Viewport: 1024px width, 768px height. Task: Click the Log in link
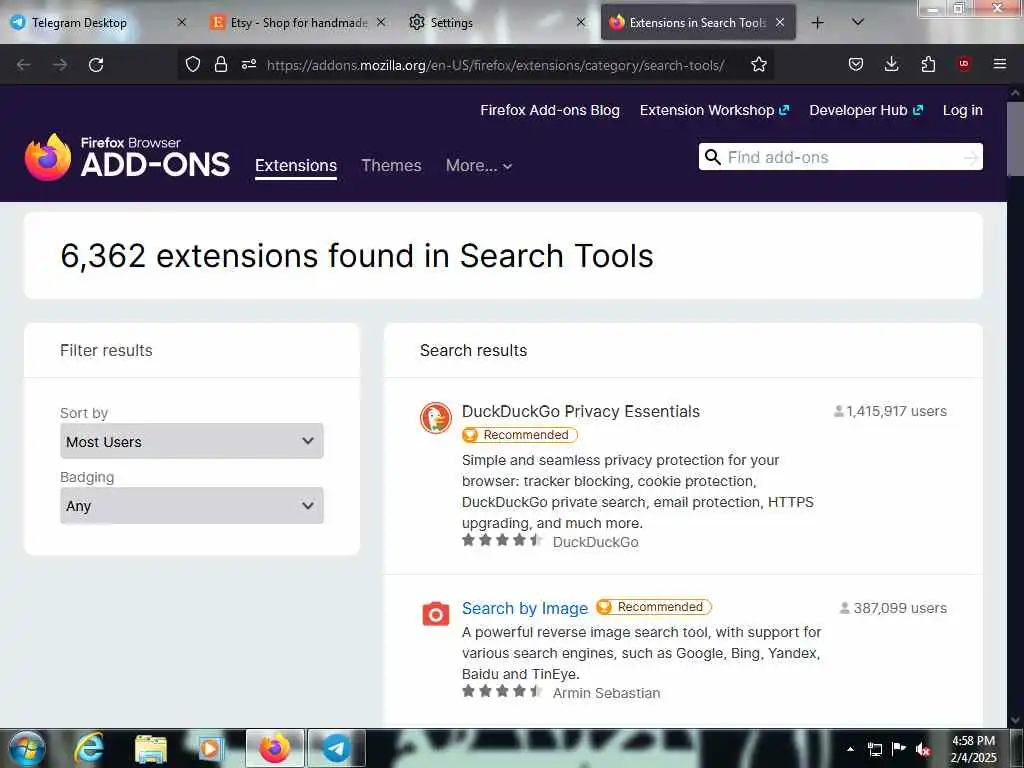[962, 110]
